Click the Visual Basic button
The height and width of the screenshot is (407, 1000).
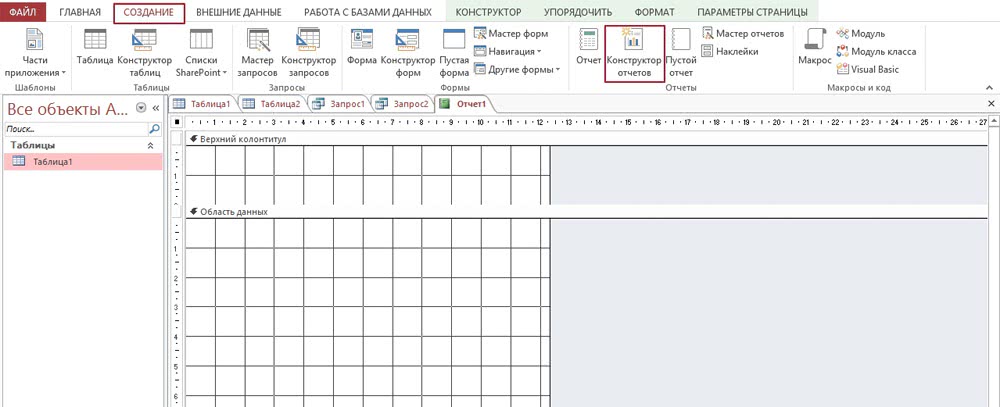coord(868,69)
